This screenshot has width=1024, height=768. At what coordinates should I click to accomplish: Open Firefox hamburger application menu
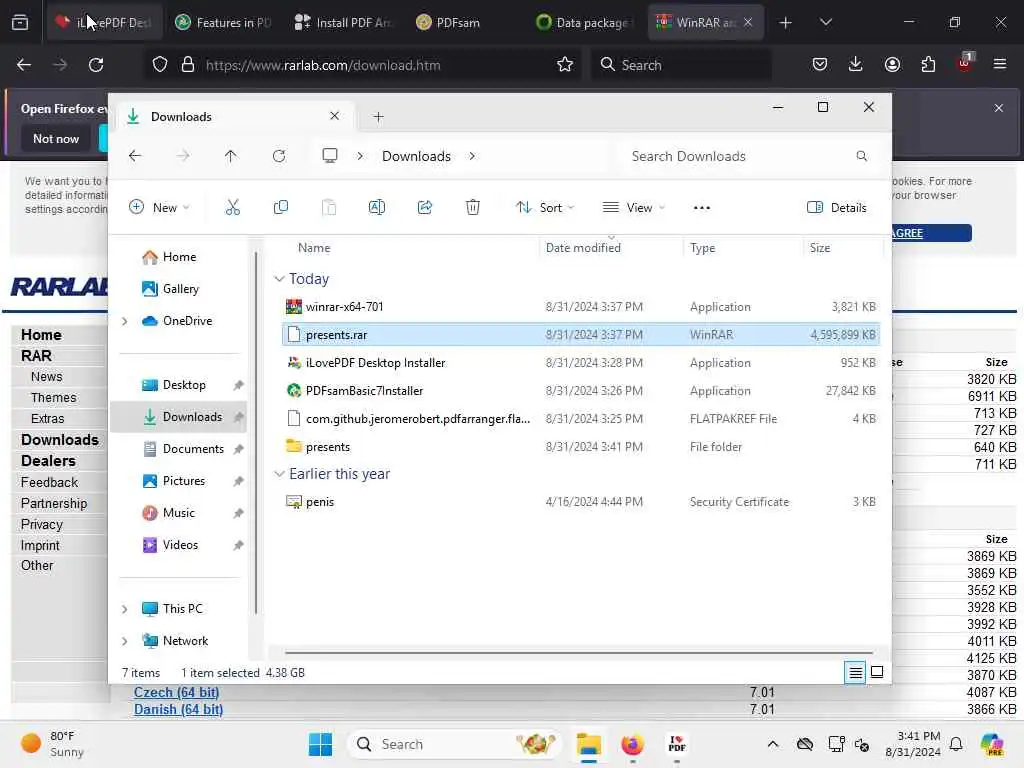pos(1000,64)
